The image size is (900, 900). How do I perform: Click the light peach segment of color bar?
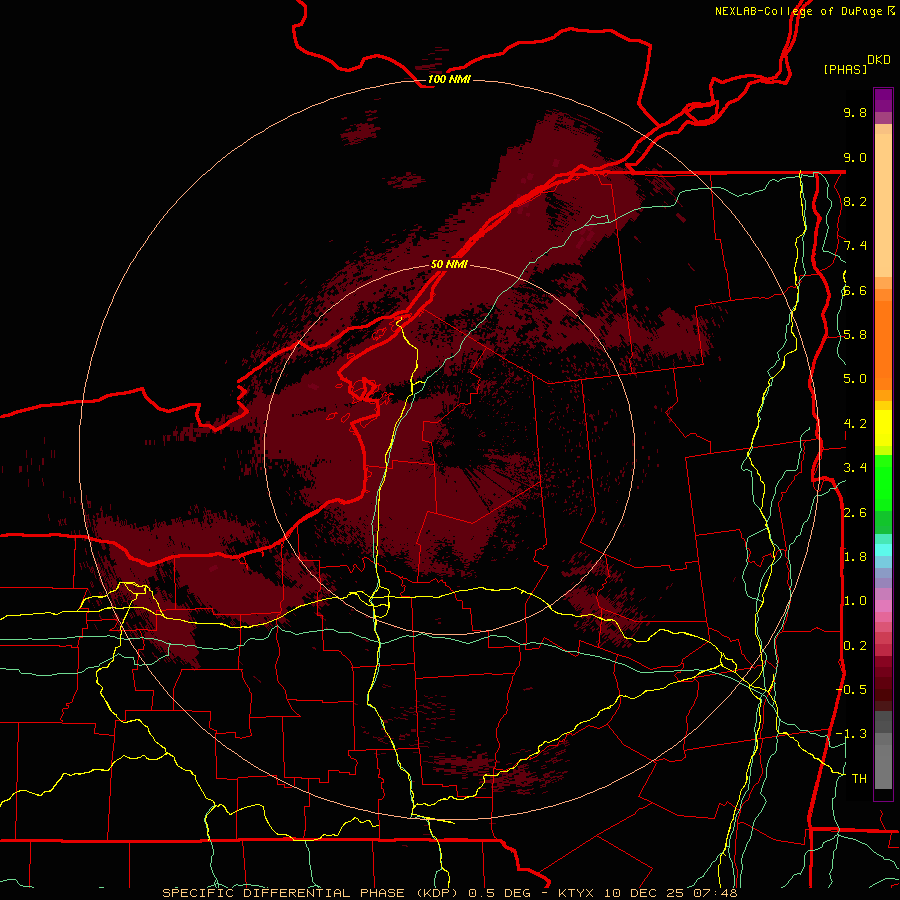pyautogui.click(x=883, y=205)
